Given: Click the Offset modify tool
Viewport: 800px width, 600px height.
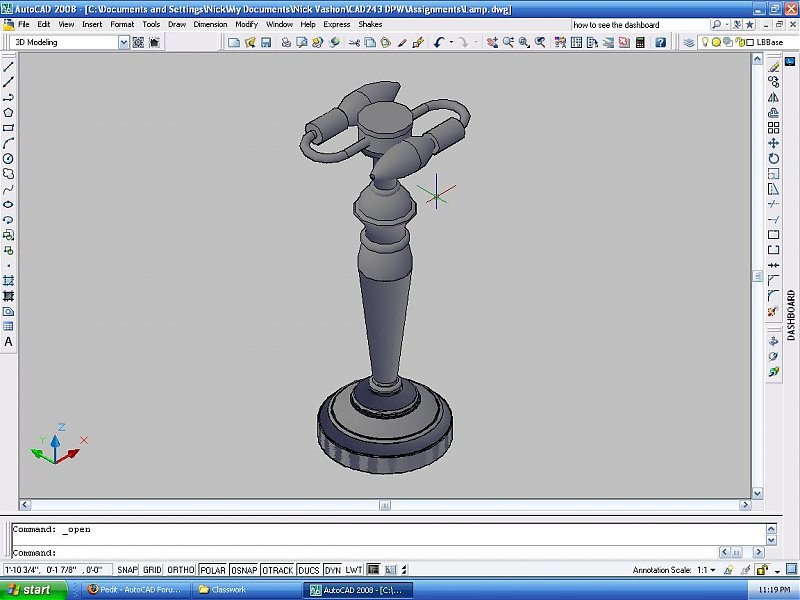Looking at the screenshot, I should click(774, 113).
